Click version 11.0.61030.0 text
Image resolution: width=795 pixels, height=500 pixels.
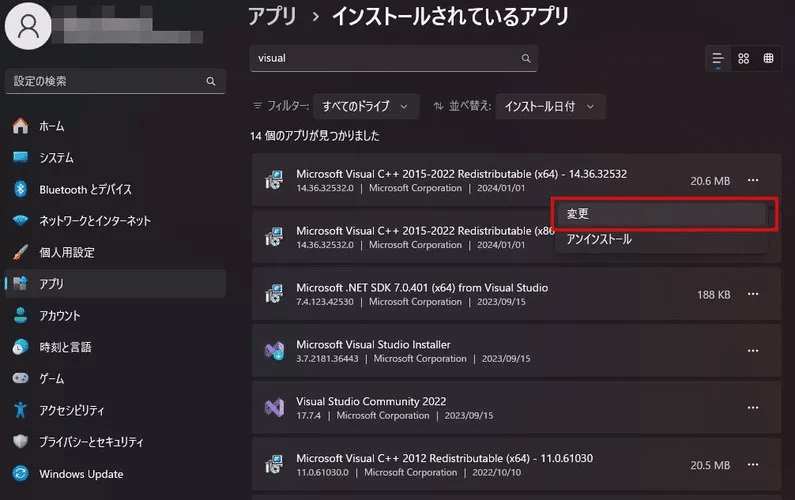pos(322,472)
